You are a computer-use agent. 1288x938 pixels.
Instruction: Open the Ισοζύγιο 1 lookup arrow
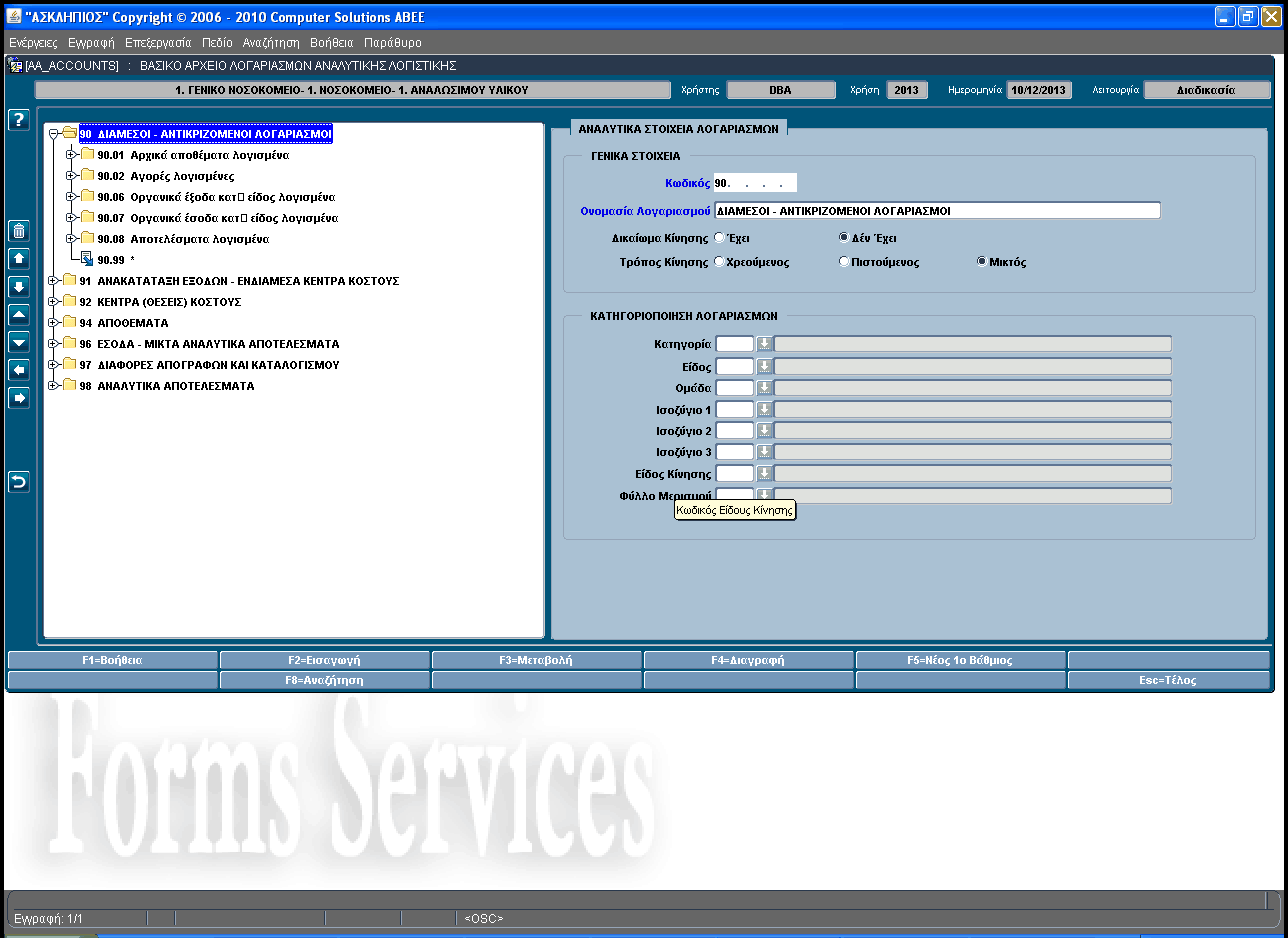[764, 409]
